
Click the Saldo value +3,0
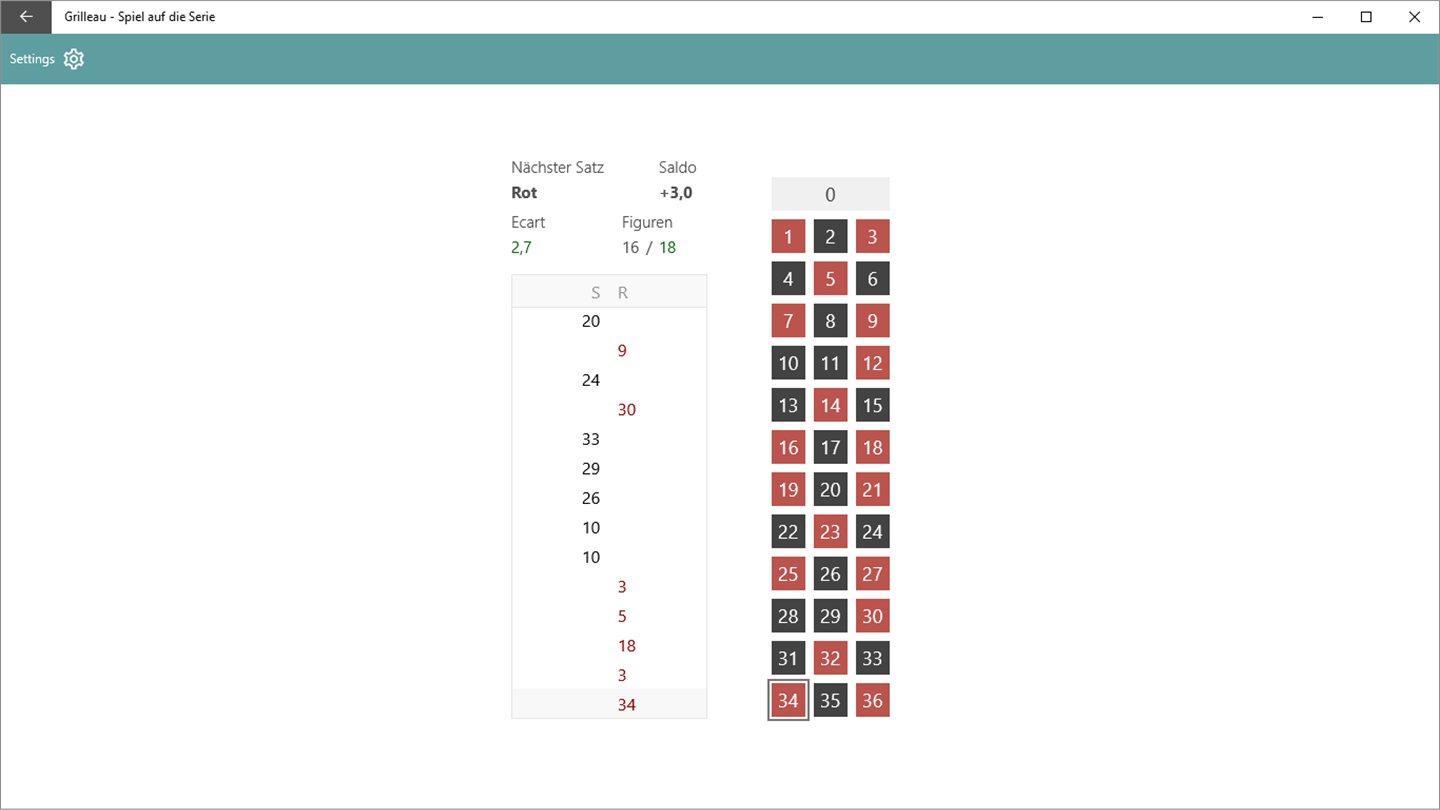point(676,193)
